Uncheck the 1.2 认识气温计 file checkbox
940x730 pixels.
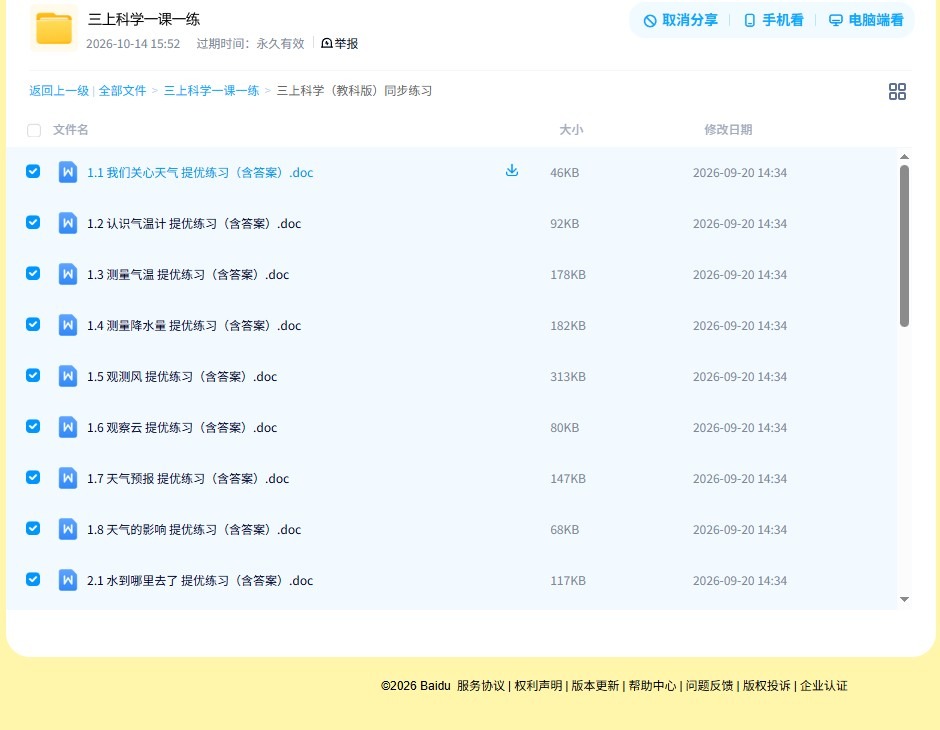(33, 222)
